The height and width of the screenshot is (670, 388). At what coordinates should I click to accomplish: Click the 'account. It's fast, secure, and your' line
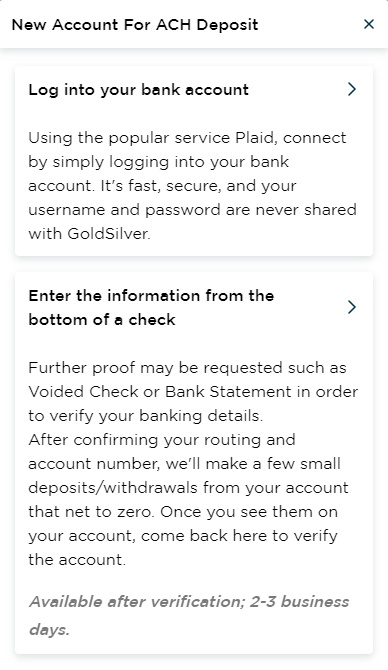point(162,186)
